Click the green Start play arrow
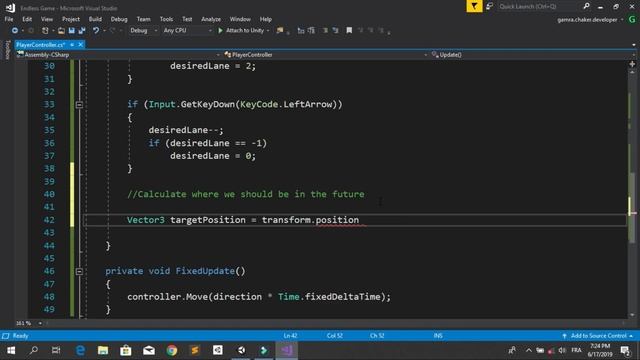The image size is (640, 360). 220,30
